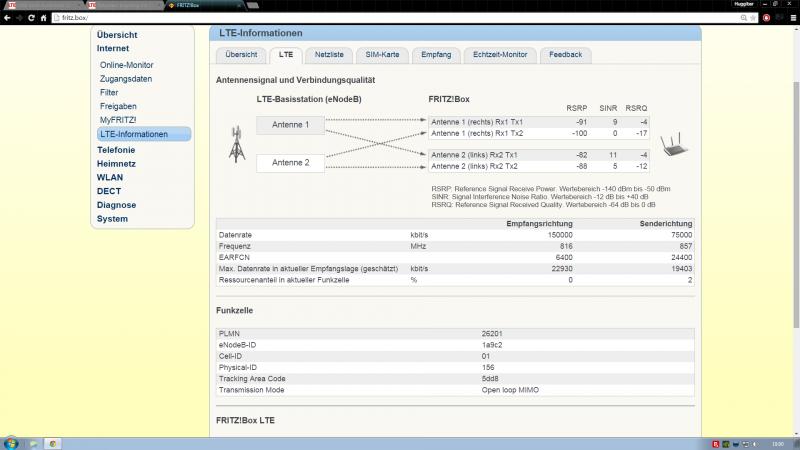Expand the Diagnose sidebar section
The image size is (800, 450).
[x=116, y=205]
